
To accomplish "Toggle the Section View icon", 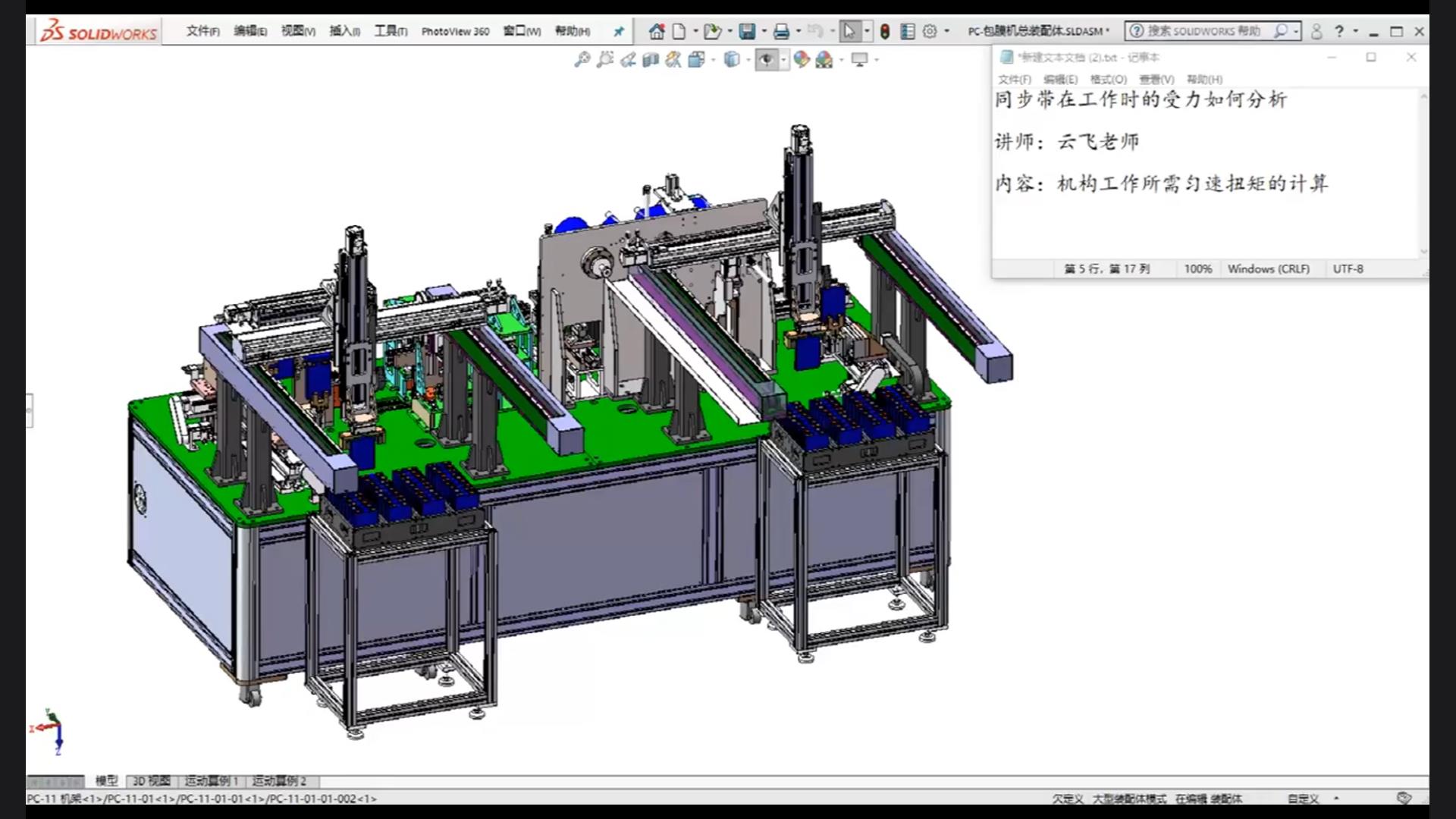I will click(650, 59).
